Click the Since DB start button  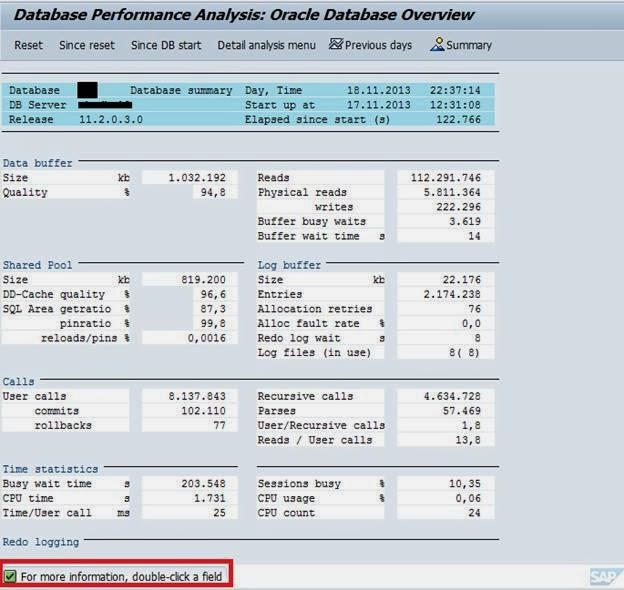coord(166,45)
